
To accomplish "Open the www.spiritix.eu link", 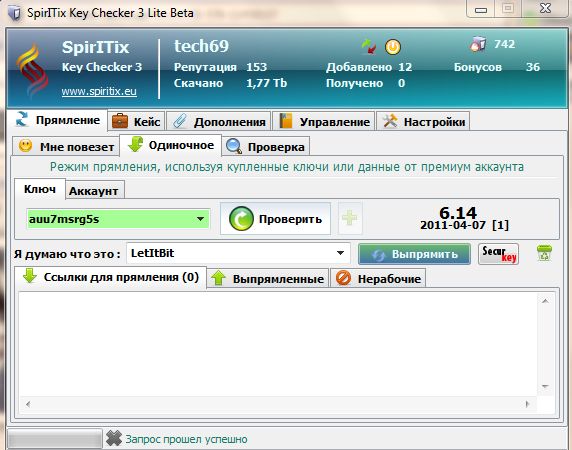I will pyautogui.click(x=99, y=91).
